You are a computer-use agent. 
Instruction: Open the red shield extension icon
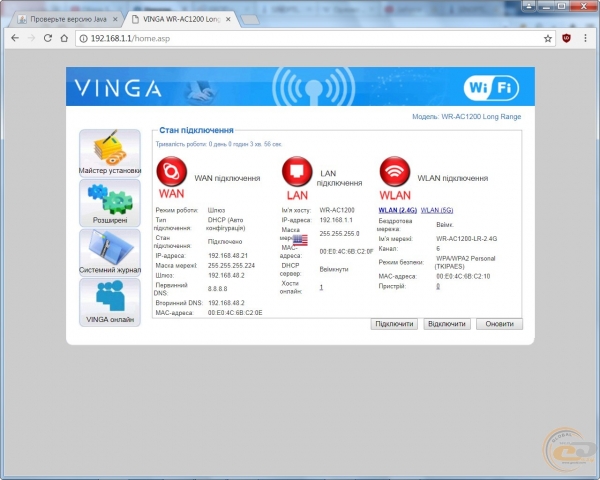566,38
